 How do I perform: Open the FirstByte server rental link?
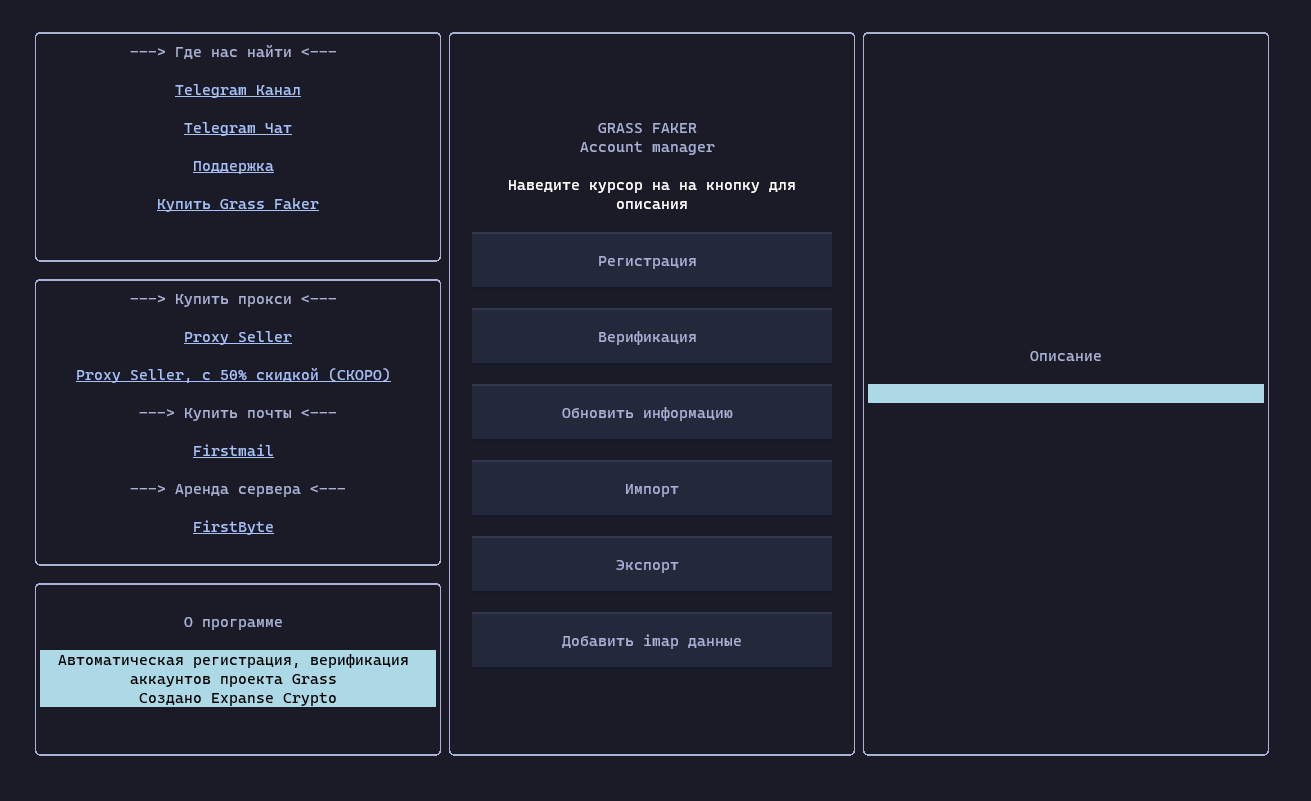233,527
